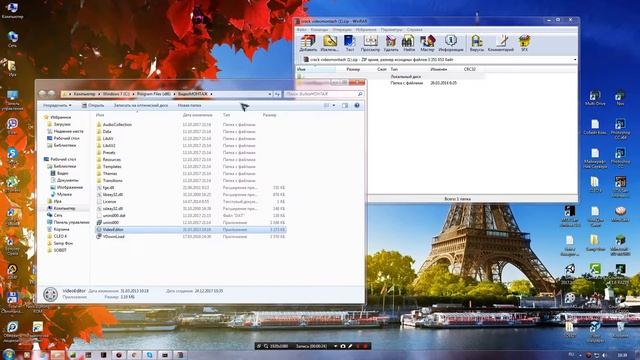640x360 pixels.
Task: Click the Windows Start button
Action: click(9, 354)
